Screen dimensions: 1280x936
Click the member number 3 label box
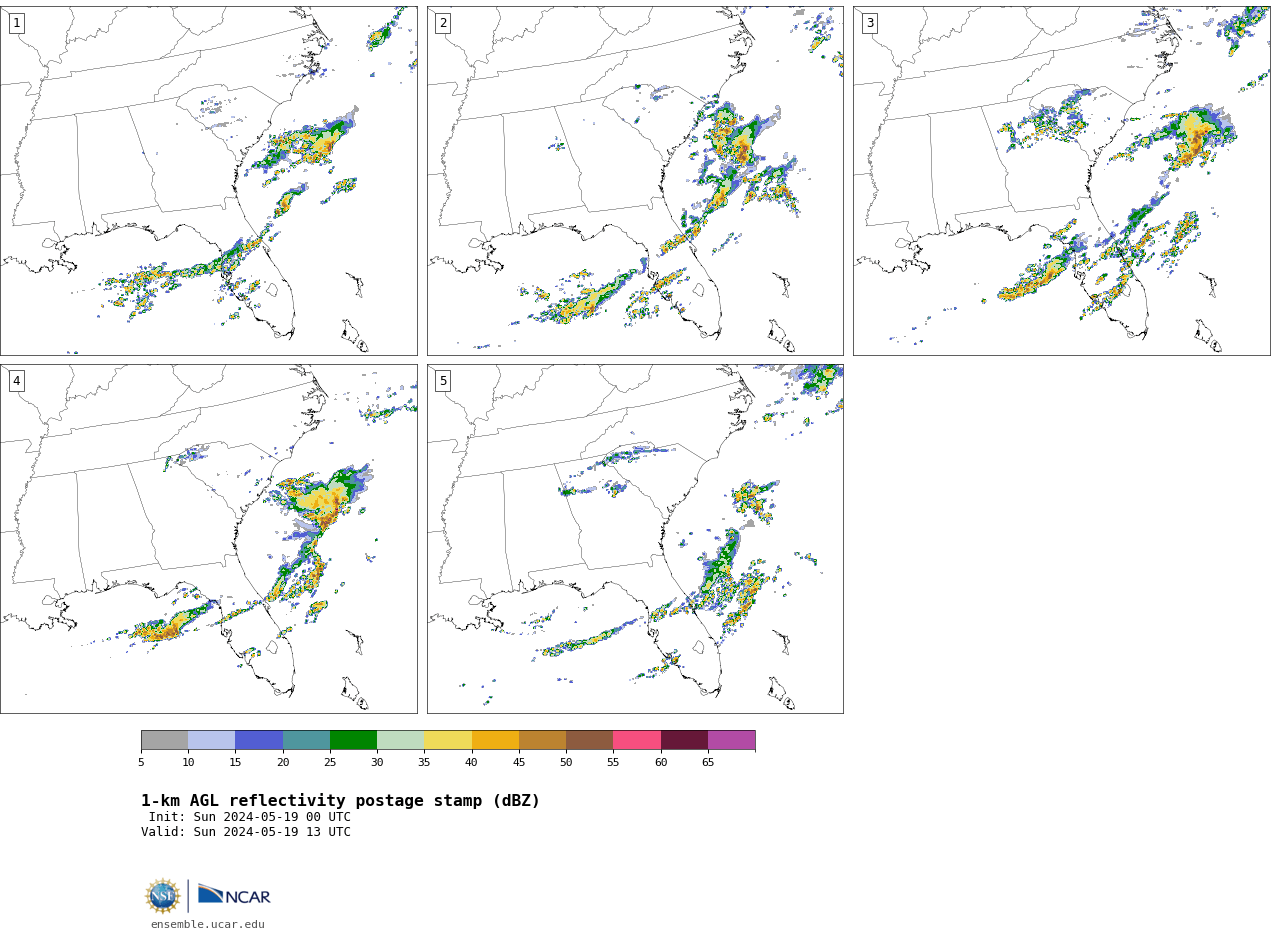click(870, 23)
